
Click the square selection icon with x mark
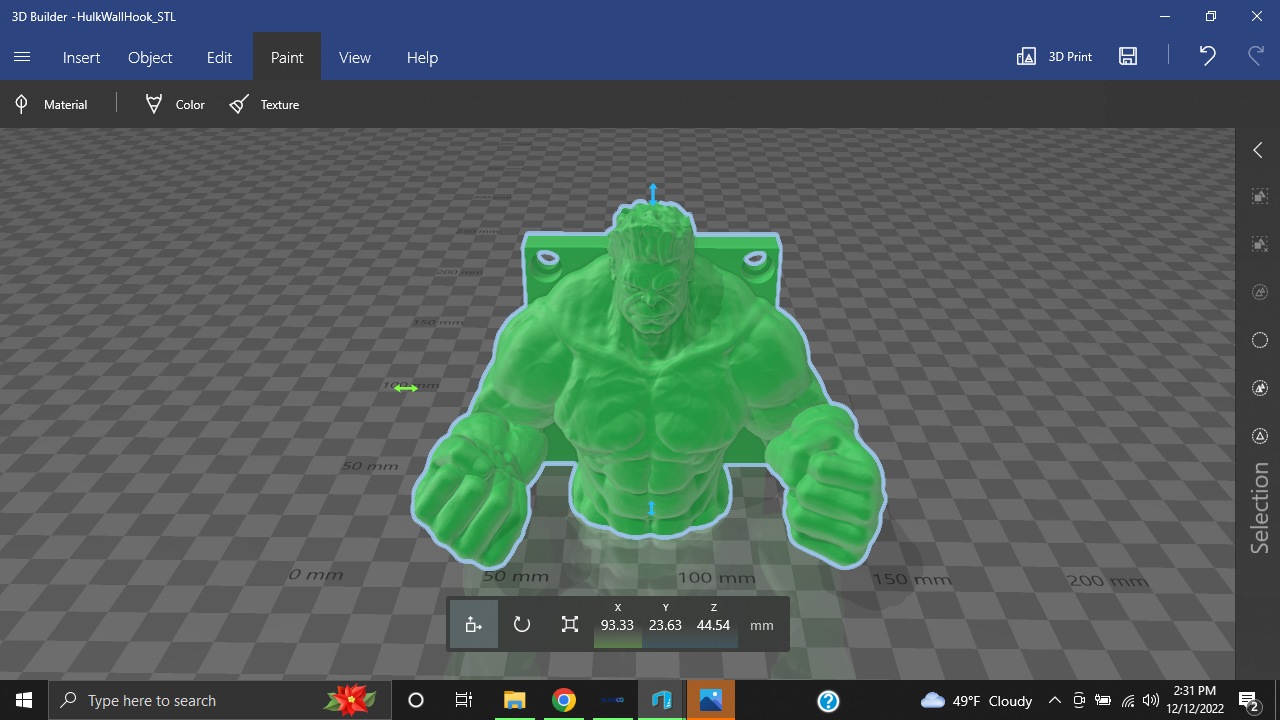pos(1260,244)
